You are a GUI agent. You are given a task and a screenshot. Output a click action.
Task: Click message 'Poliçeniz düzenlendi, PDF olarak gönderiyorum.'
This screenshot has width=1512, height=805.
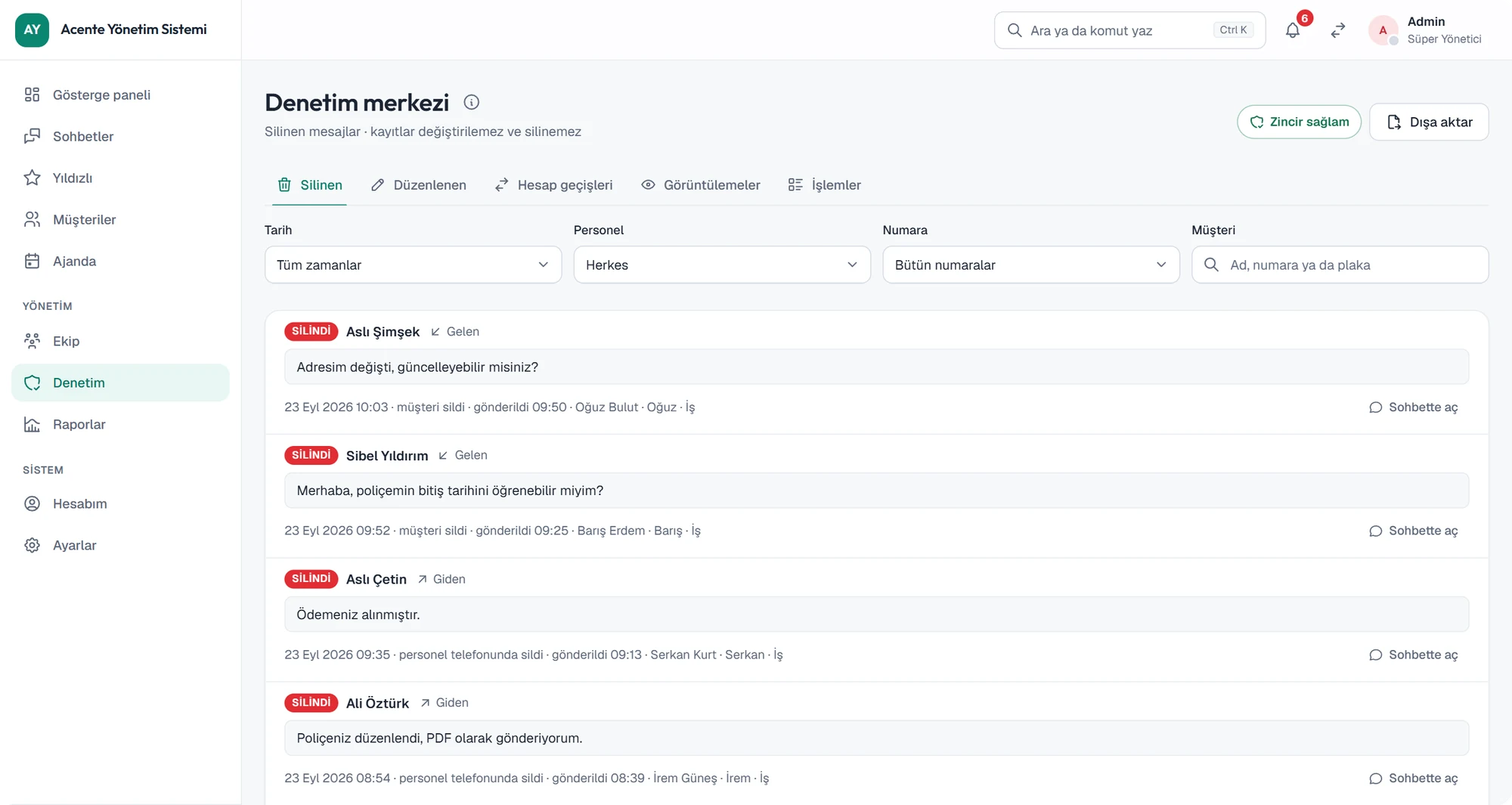(x=877, y=738)
